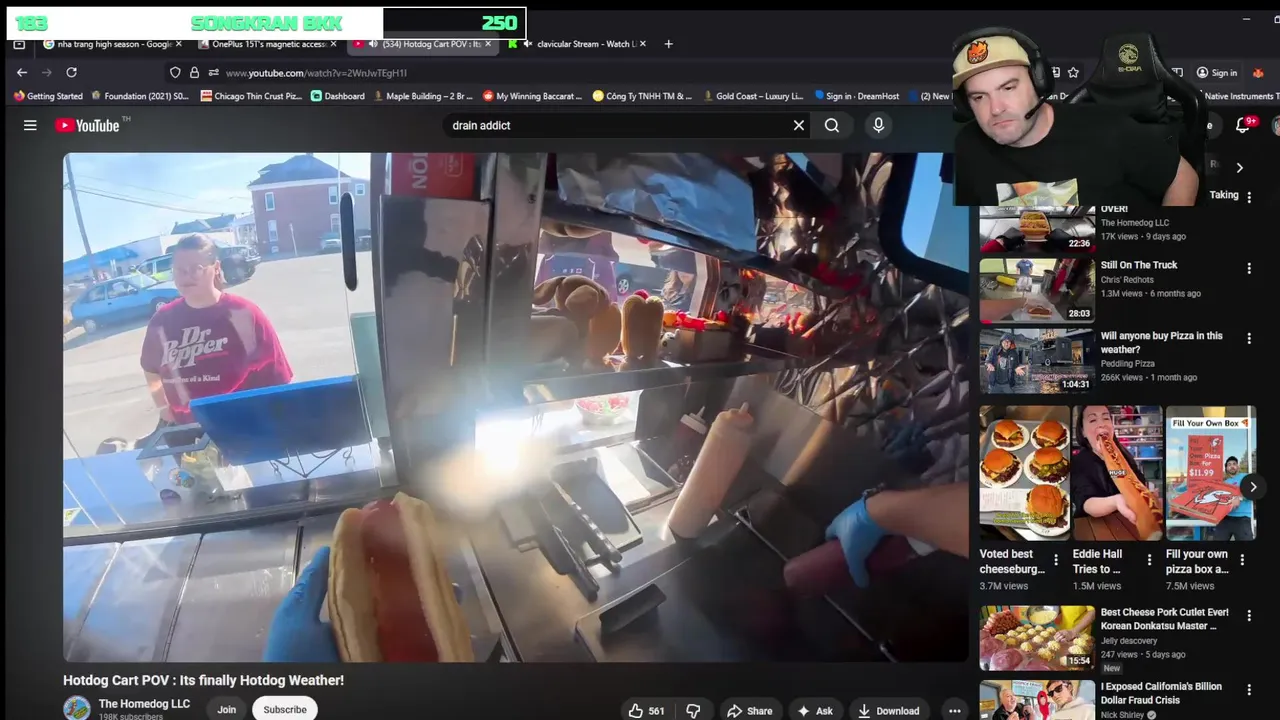1280x720 pixels.
Task: Open The Homedog LLC channel name link
Action: click(x=144, y=704)
